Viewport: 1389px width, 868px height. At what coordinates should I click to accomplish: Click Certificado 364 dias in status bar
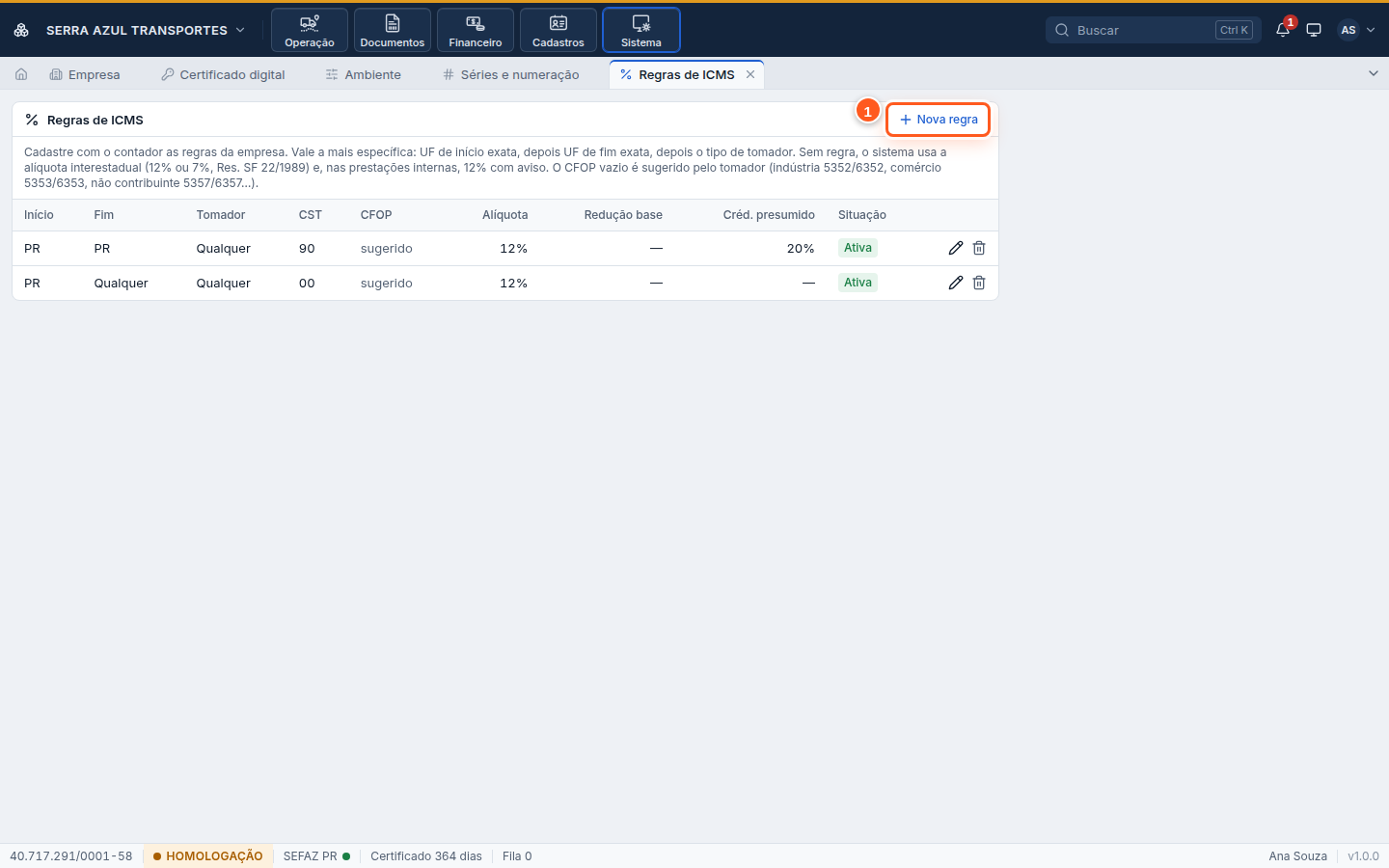point(426,856)
